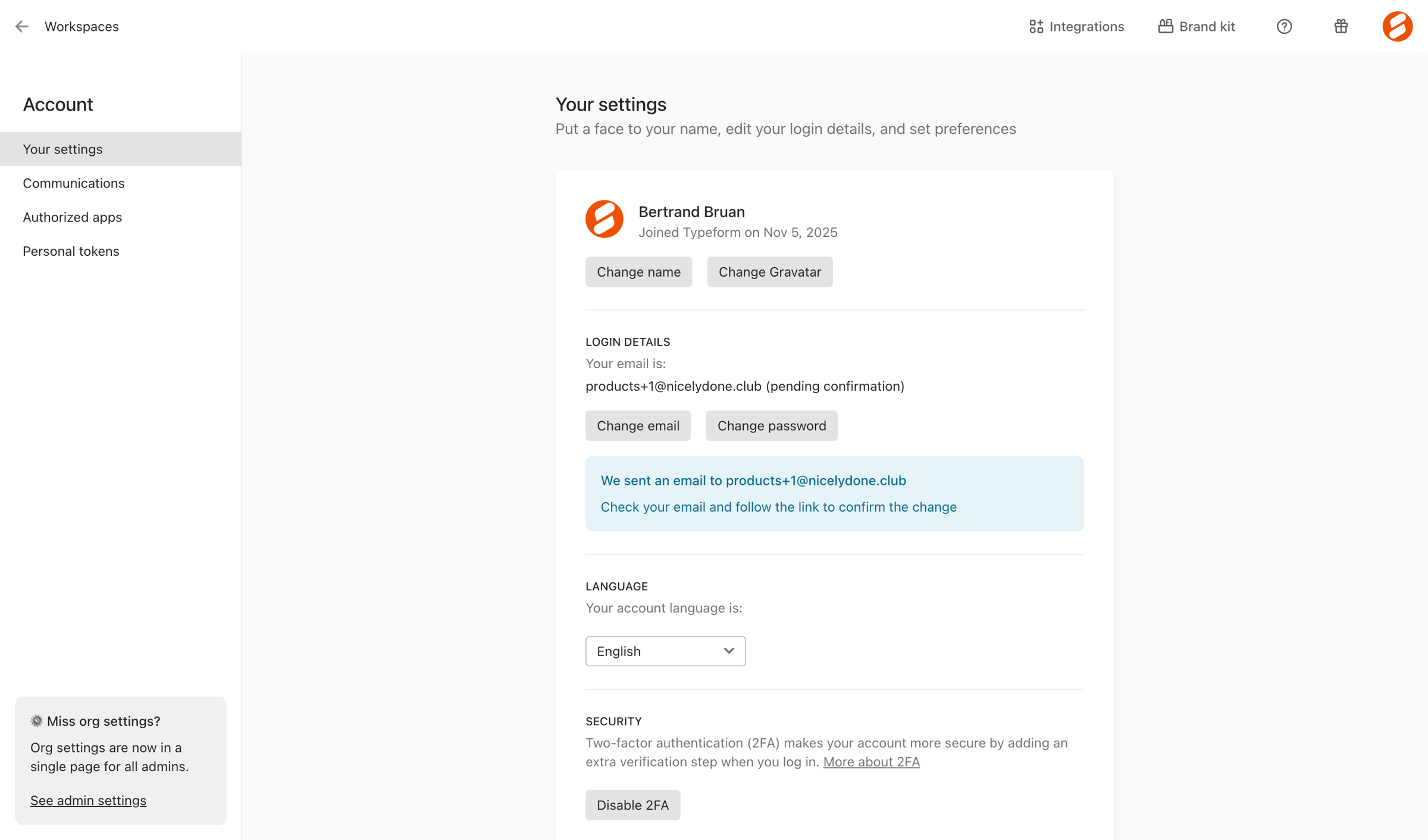
Task: Click 'Joined Typeform on Nov 5, 2025' text
Action: (x=738, y=232)
